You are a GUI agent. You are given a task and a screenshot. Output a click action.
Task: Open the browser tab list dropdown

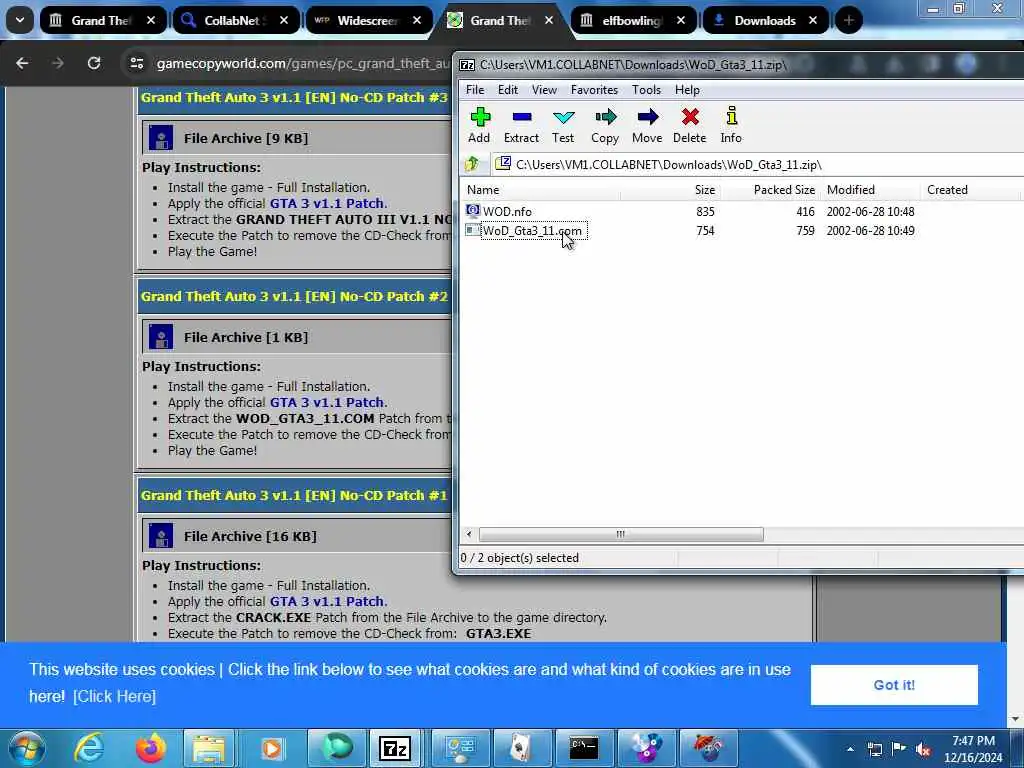click(20, 20)
